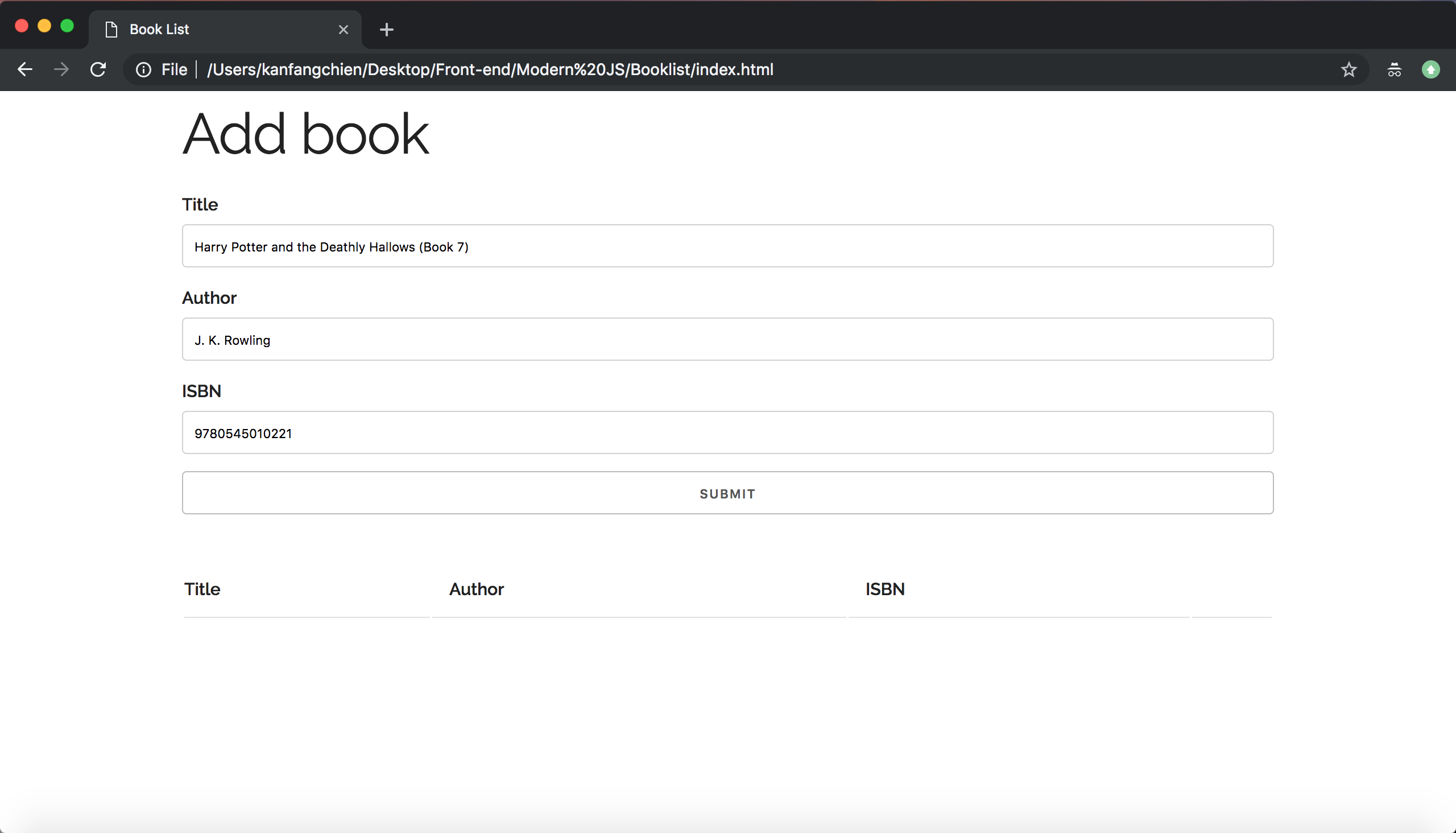Image resolution: width=1456 pixels, height=833 pixels.
Task: Click the Title table column header
Action: coord(202,589)
